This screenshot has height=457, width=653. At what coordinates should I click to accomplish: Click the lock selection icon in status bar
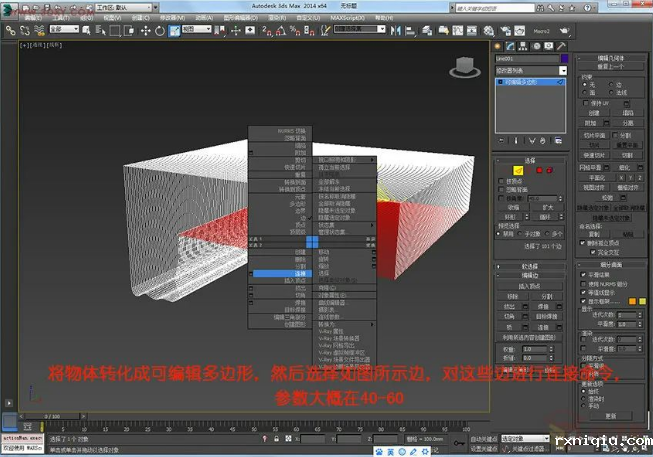(x=276, y=439)
